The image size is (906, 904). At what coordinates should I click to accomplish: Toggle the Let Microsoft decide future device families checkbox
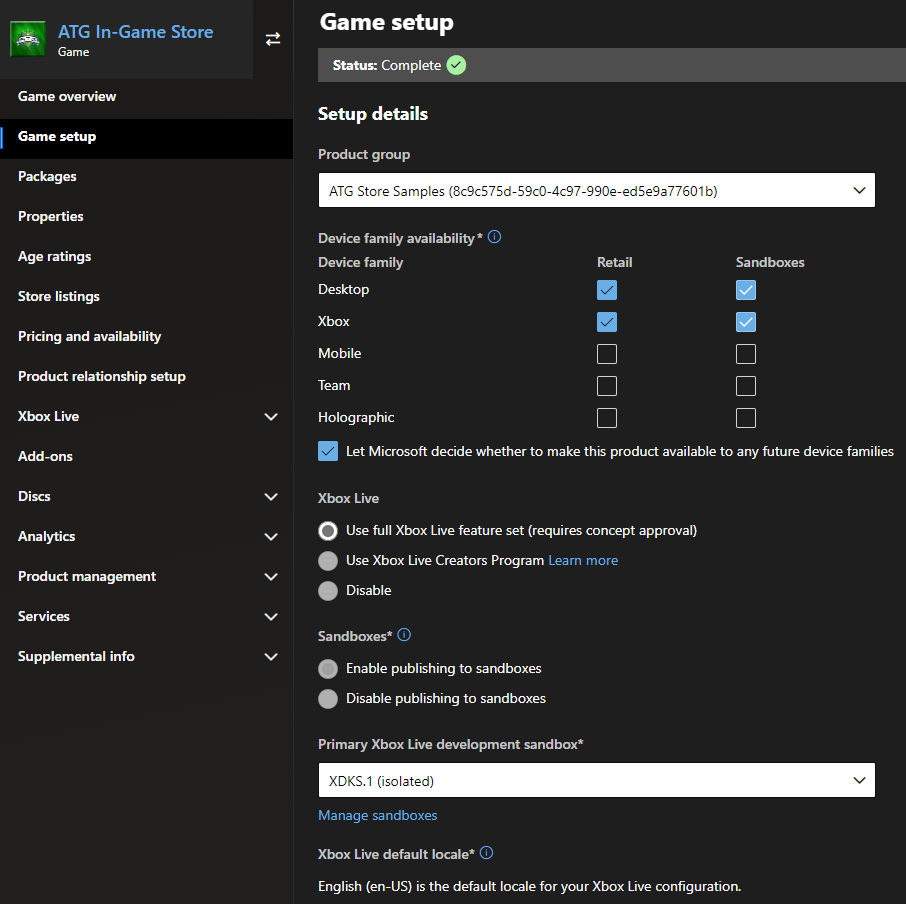[x=327, y=451]
